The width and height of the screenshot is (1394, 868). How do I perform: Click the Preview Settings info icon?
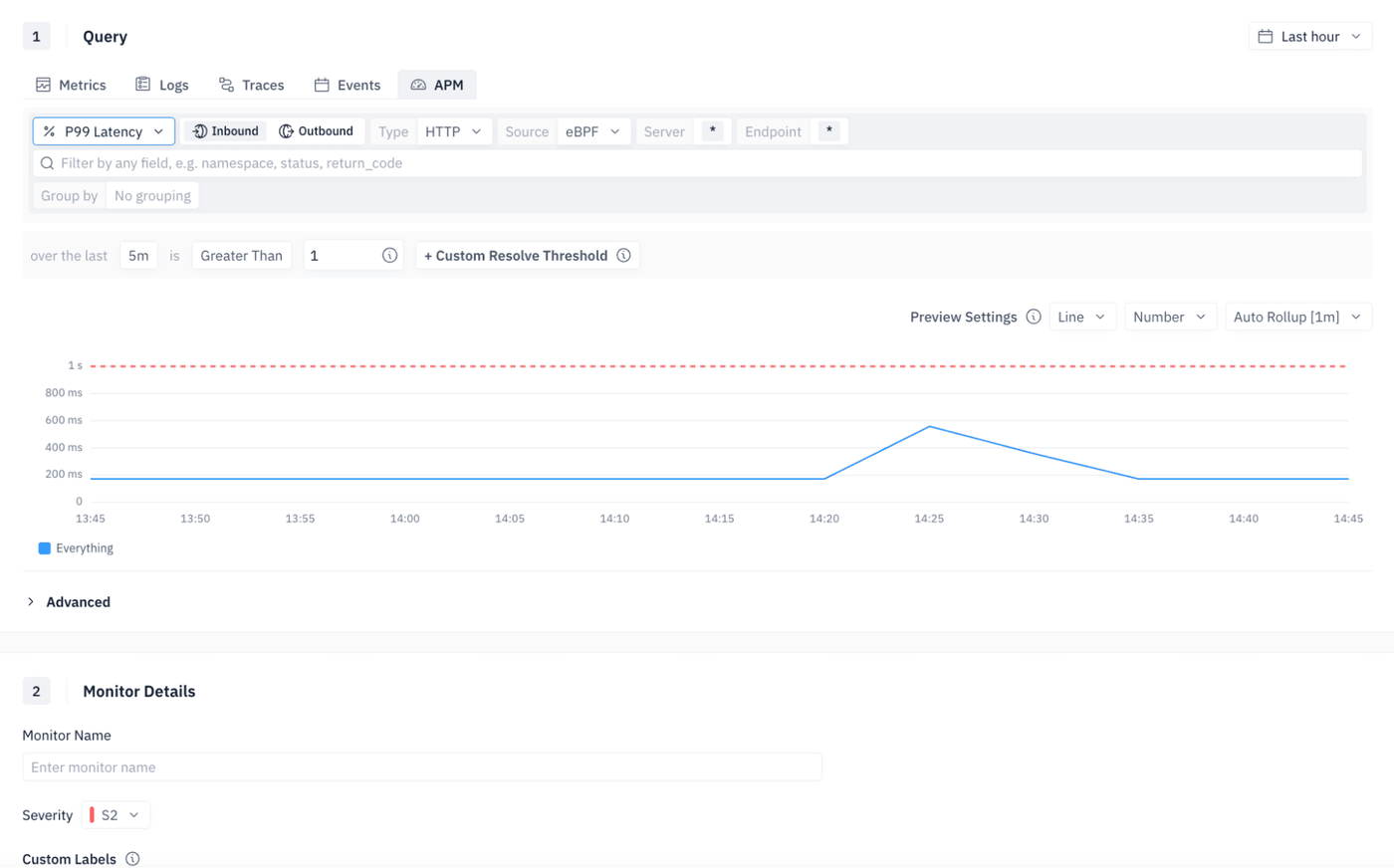click(1034, 317)
